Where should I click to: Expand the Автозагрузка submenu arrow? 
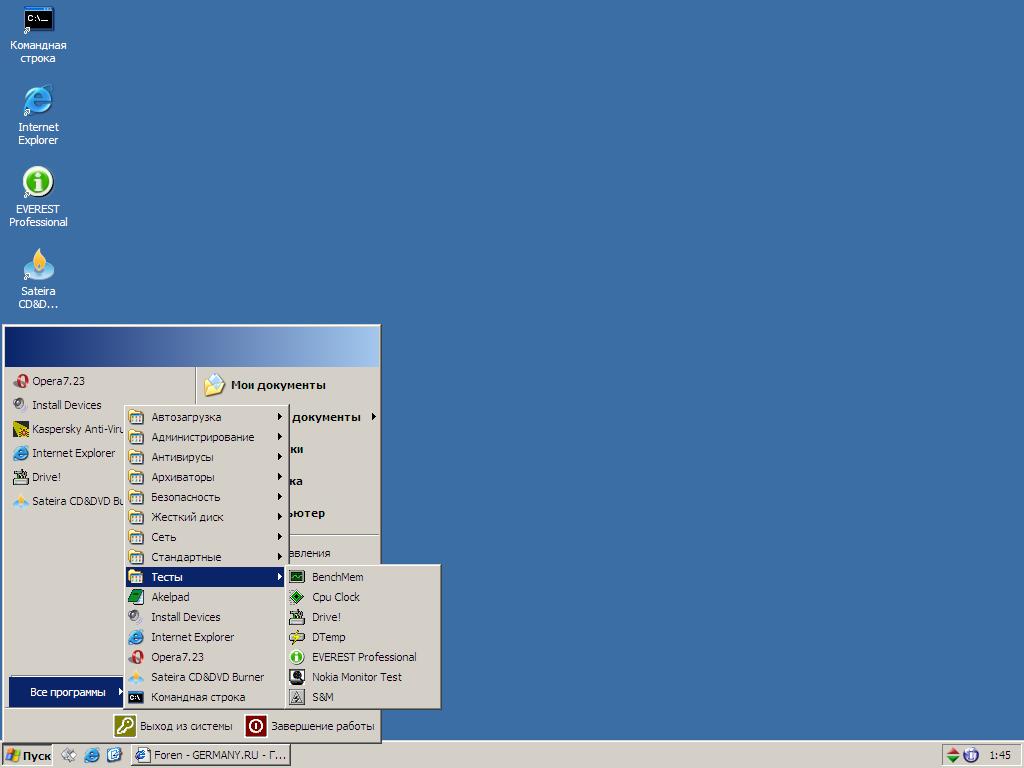point(280,417)
